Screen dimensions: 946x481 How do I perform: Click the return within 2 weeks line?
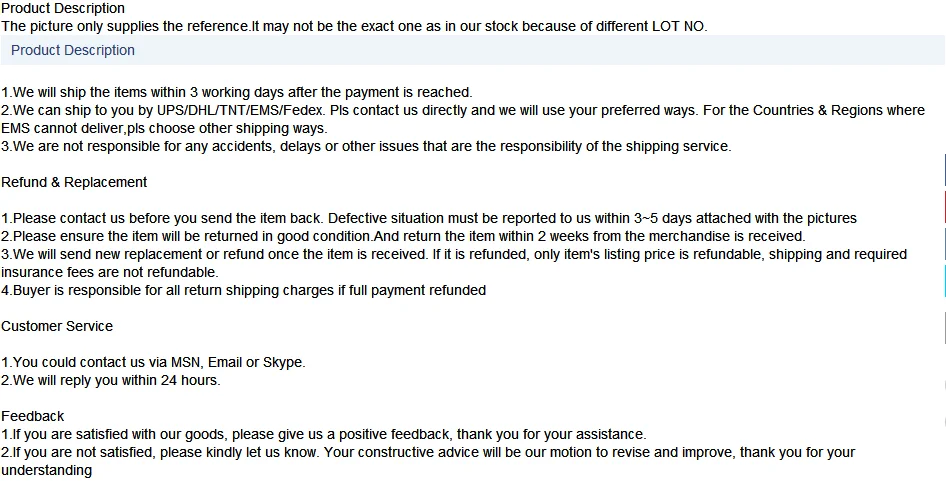pyautogui.click(x=403, y=236)
